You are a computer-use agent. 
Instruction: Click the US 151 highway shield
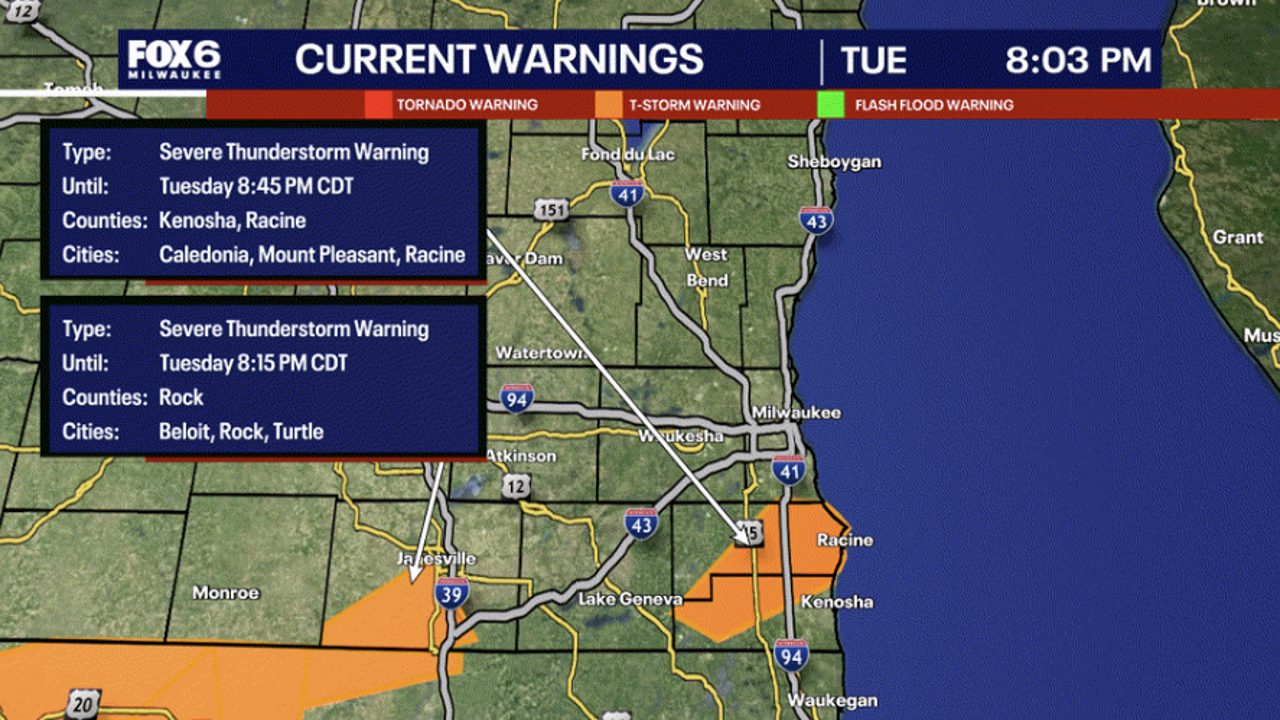tap(550, 209)
